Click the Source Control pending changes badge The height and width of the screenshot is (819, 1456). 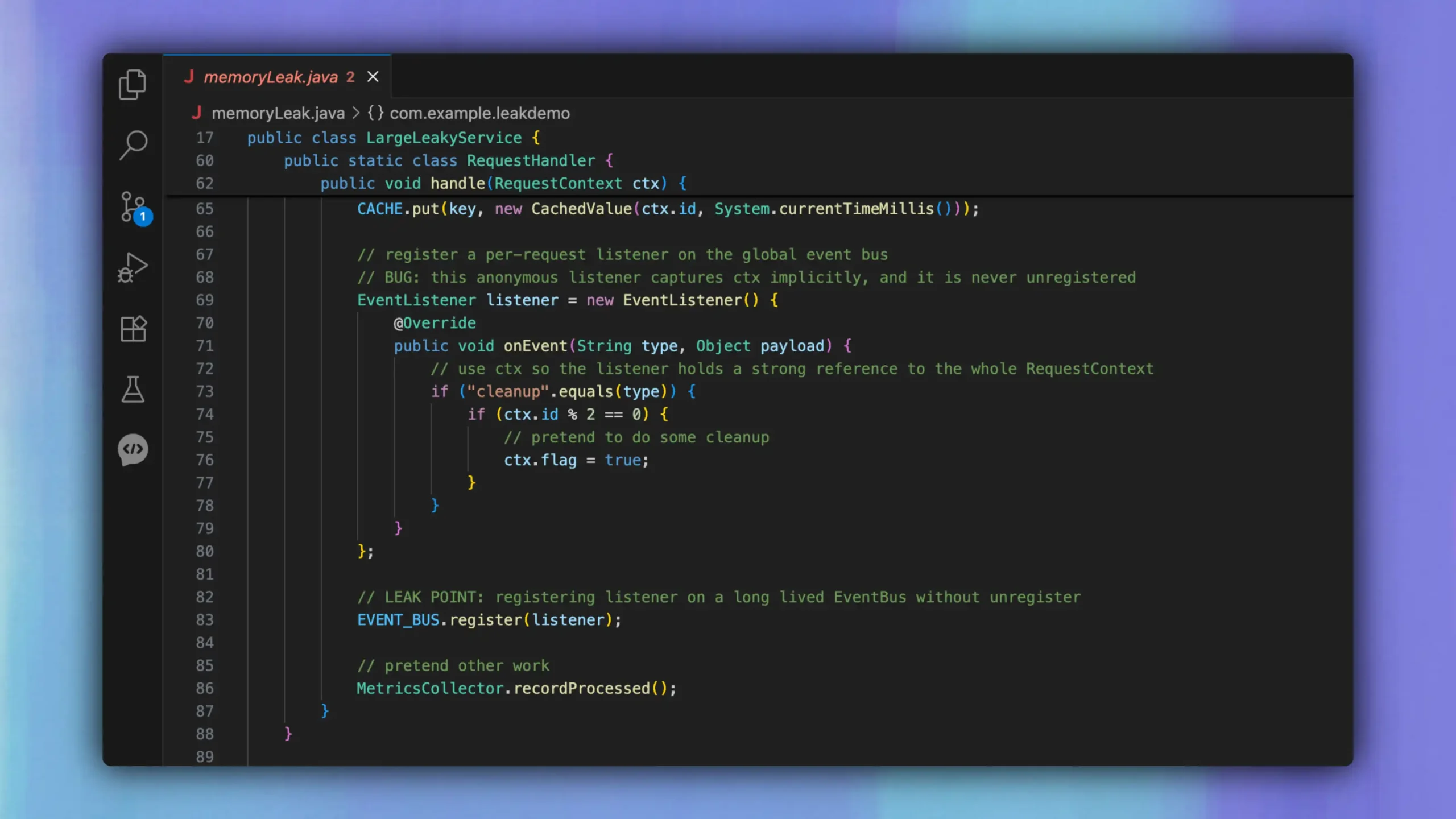click(143, 217)
